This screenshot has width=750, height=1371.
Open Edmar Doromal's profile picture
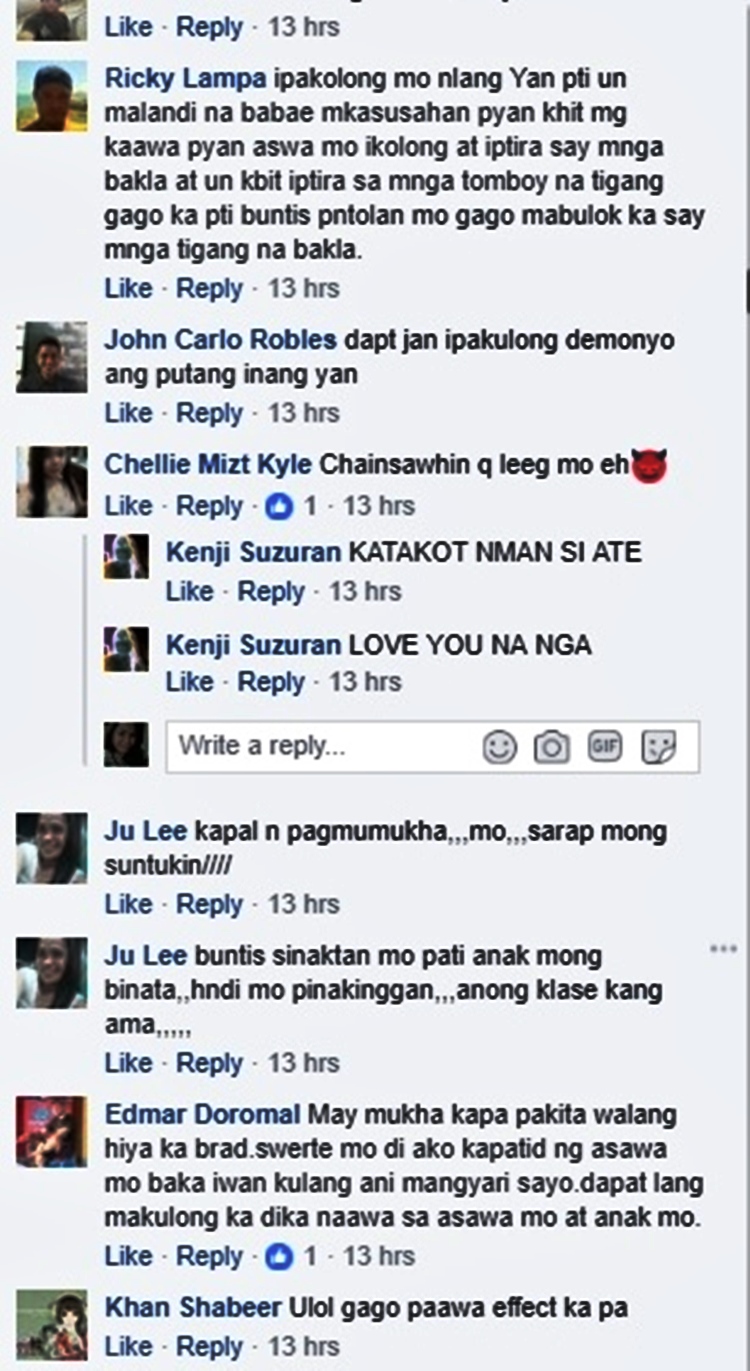coord(51,1132)
